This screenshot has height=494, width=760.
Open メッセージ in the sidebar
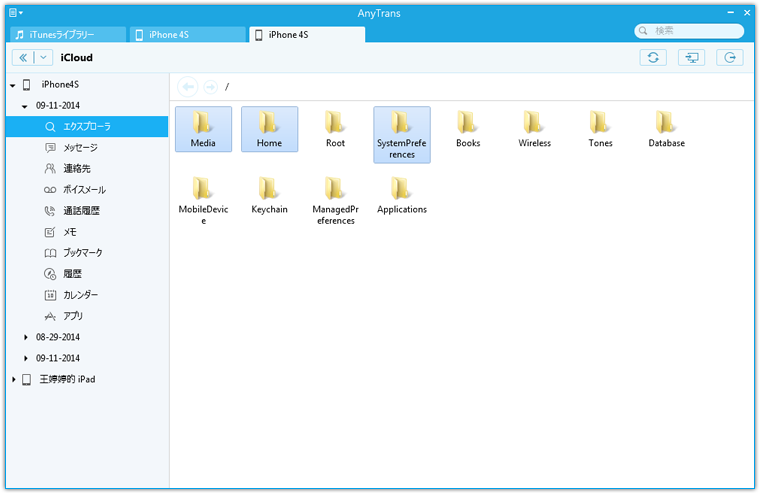[x=87, y=147]
